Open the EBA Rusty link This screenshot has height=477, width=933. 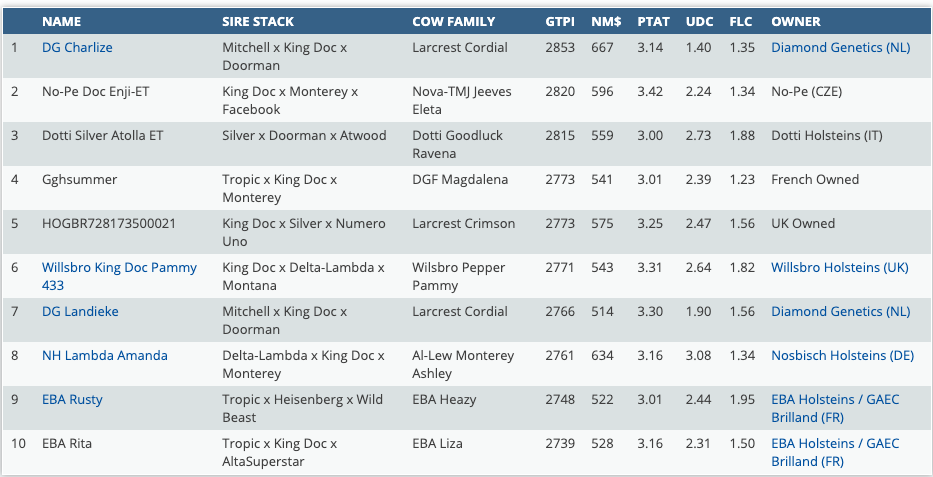coord(72,400)
